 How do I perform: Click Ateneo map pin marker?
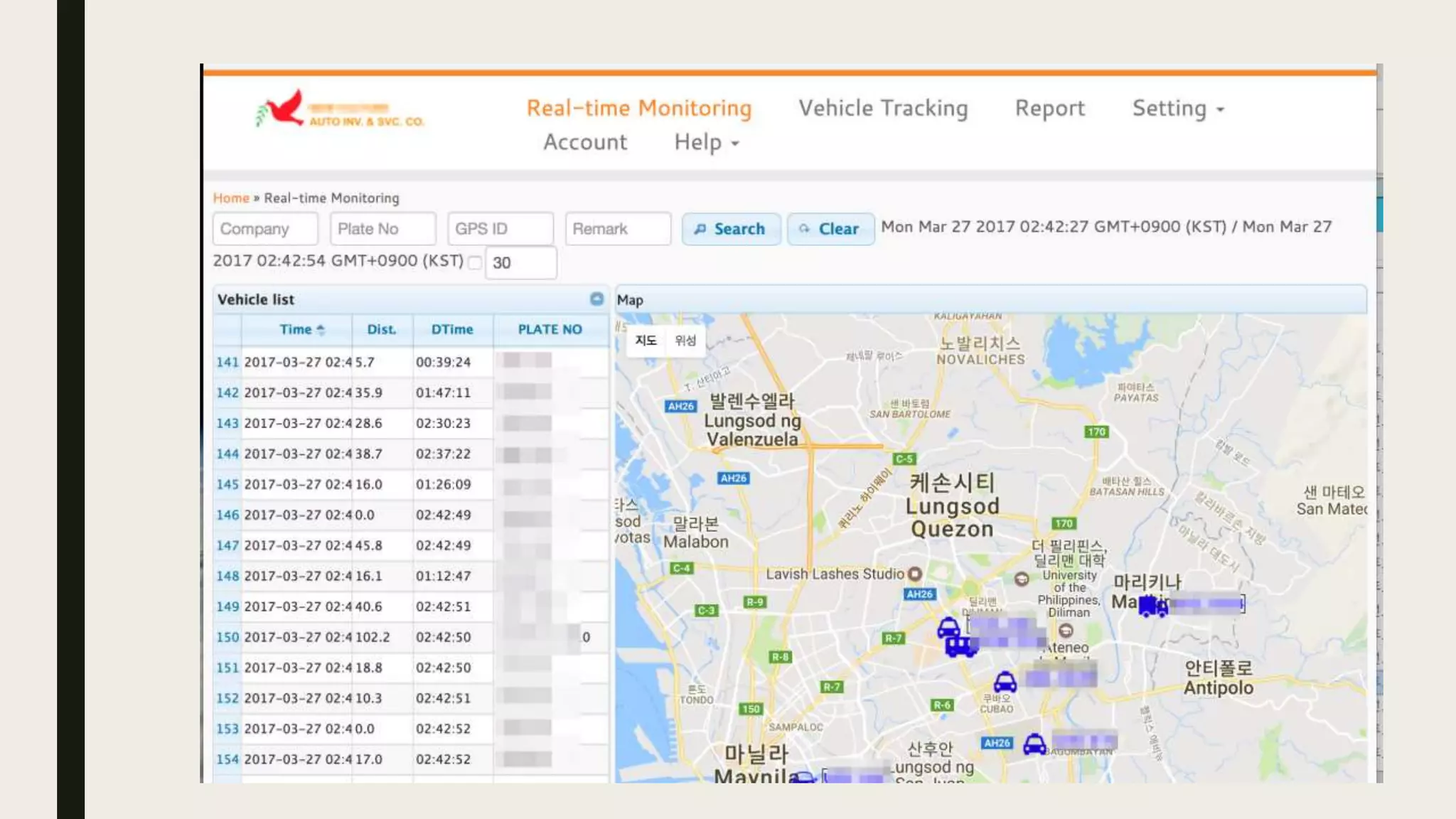1066,631
